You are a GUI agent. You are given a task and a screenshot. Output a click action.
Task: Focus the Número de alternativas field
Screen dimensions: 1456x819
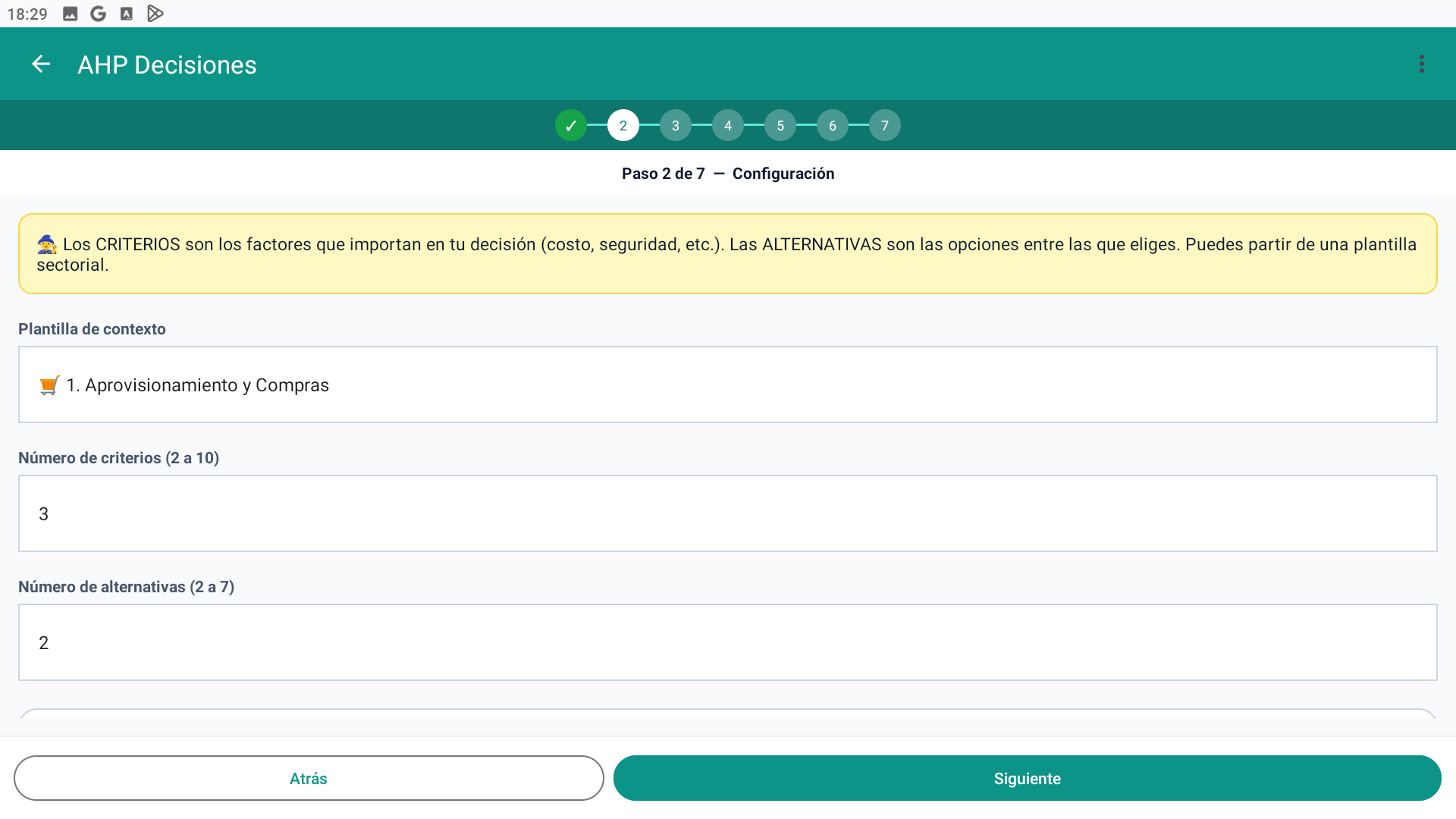point(728,642)
